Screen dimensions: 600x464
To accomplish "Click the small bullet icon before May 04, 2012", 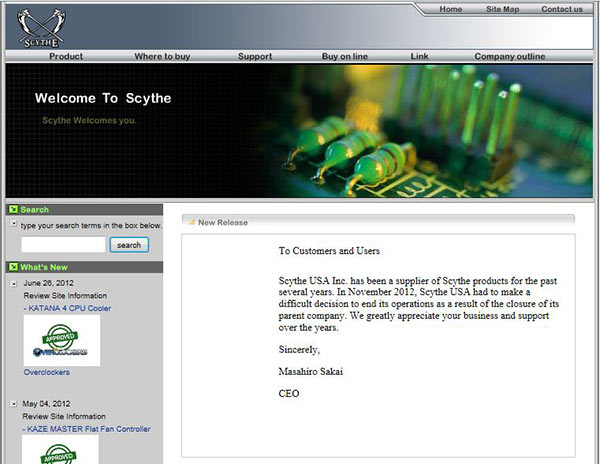I will pos(14,404).
